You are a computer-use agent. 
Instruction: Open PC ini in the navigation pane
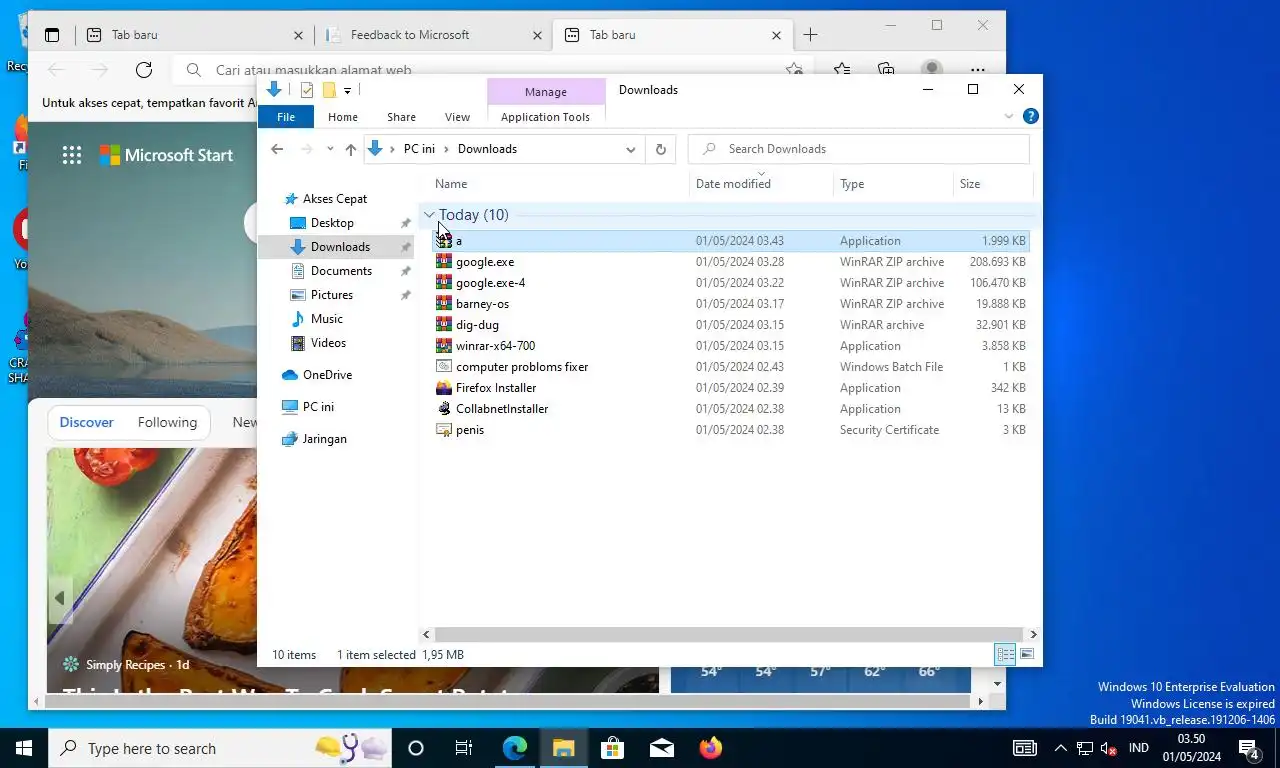(x=318, y=407)
